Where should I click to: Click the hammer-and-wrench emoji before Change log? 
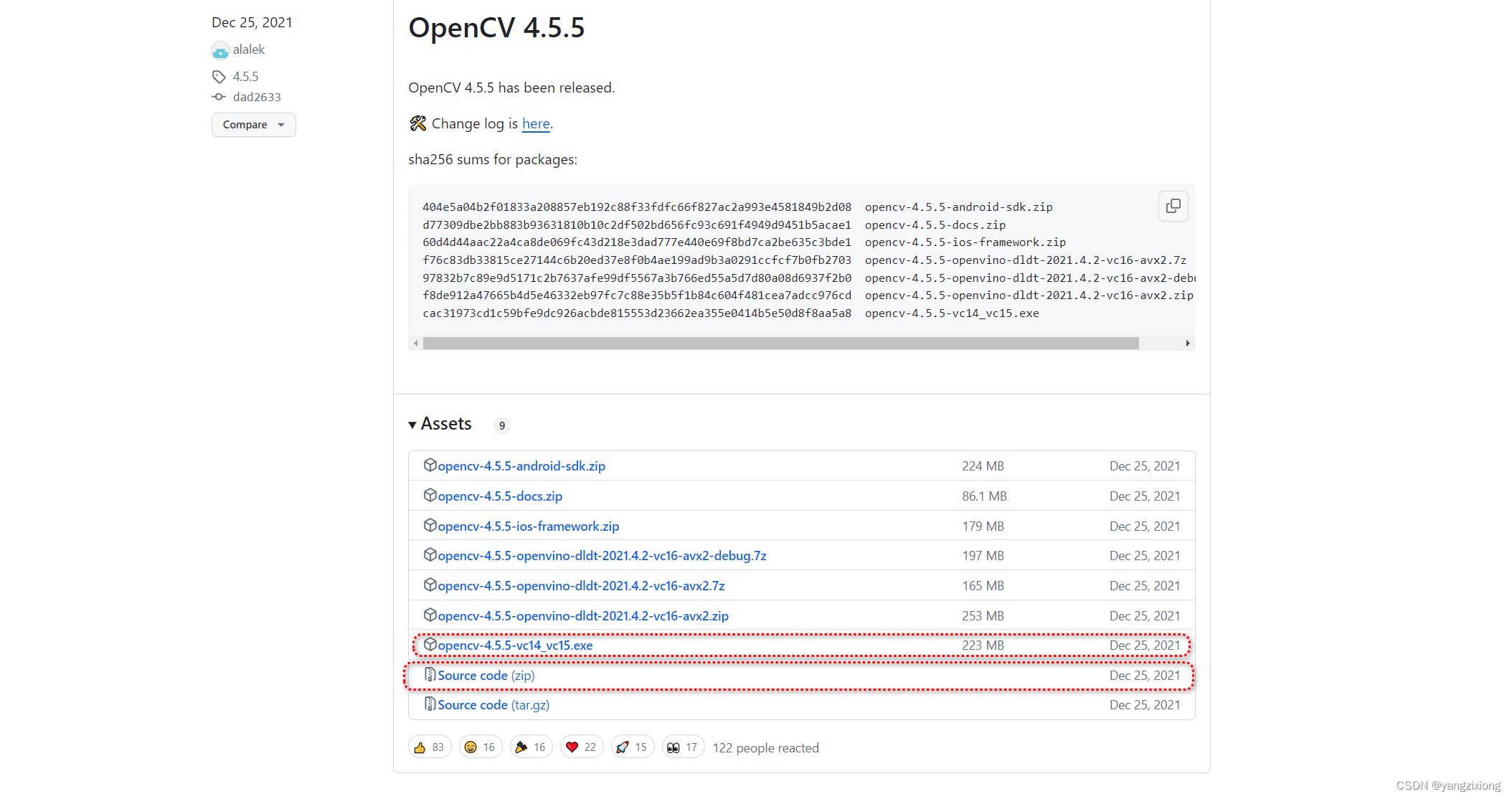(x=417, y=123)
